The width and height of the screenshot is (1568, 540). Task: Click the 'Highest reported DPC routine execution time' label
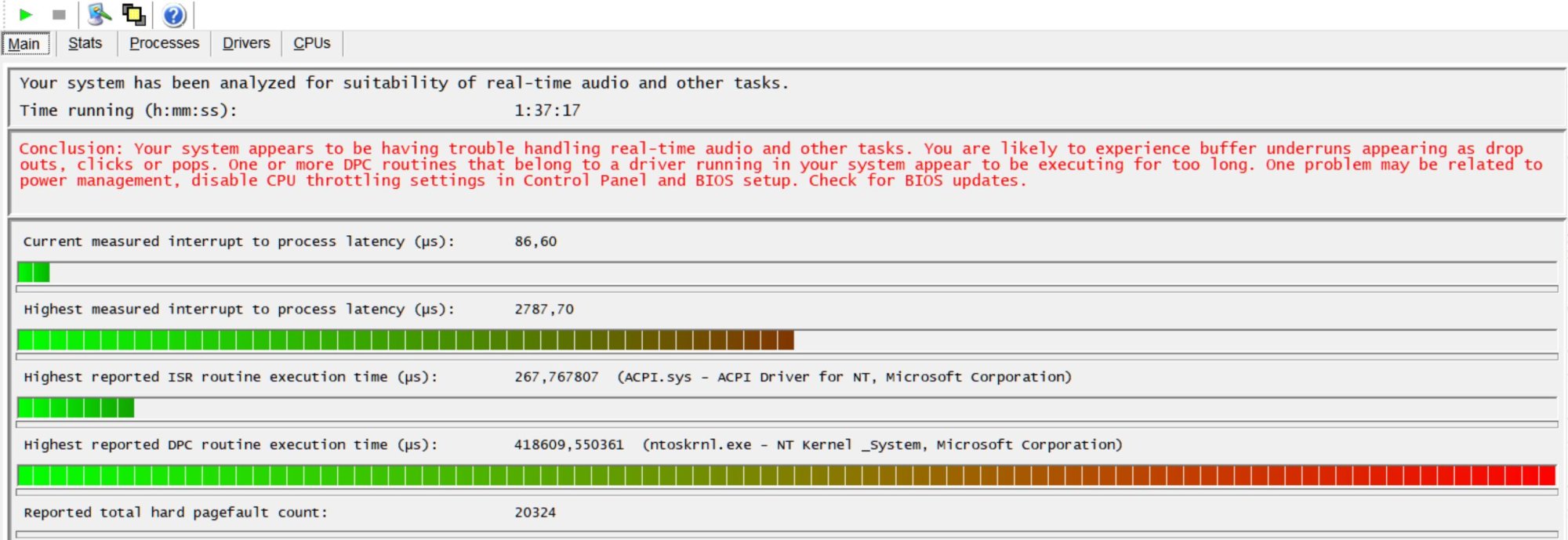click(x=230, y=444)
